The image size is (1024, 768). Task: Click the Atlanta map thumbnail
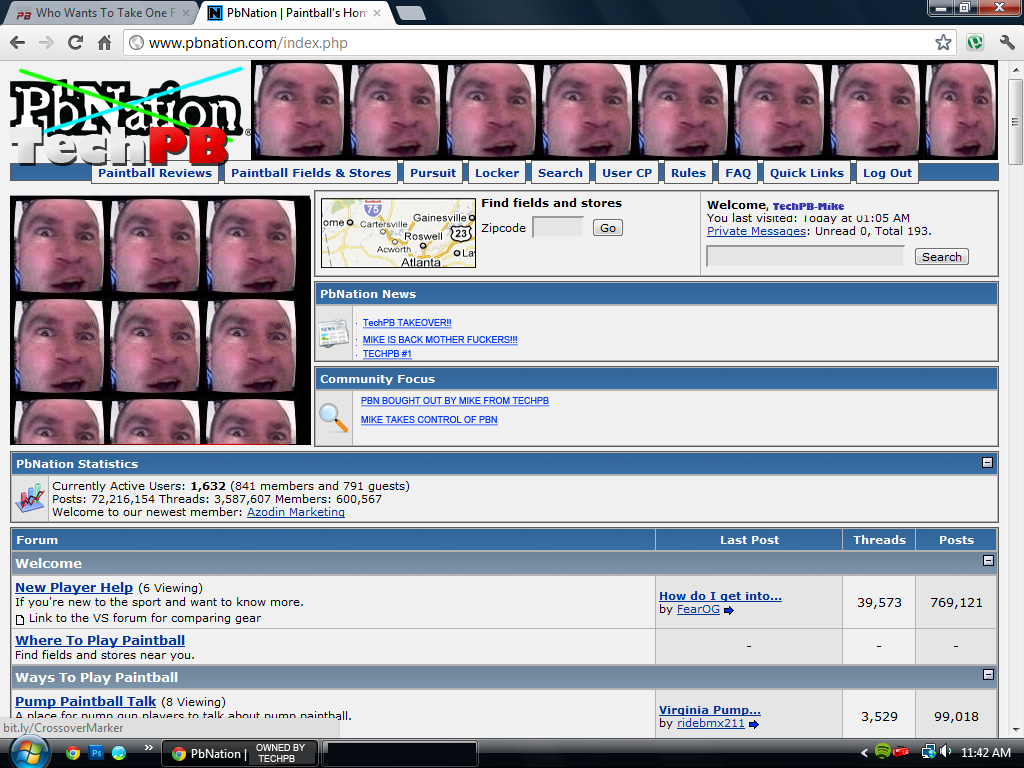398,233
